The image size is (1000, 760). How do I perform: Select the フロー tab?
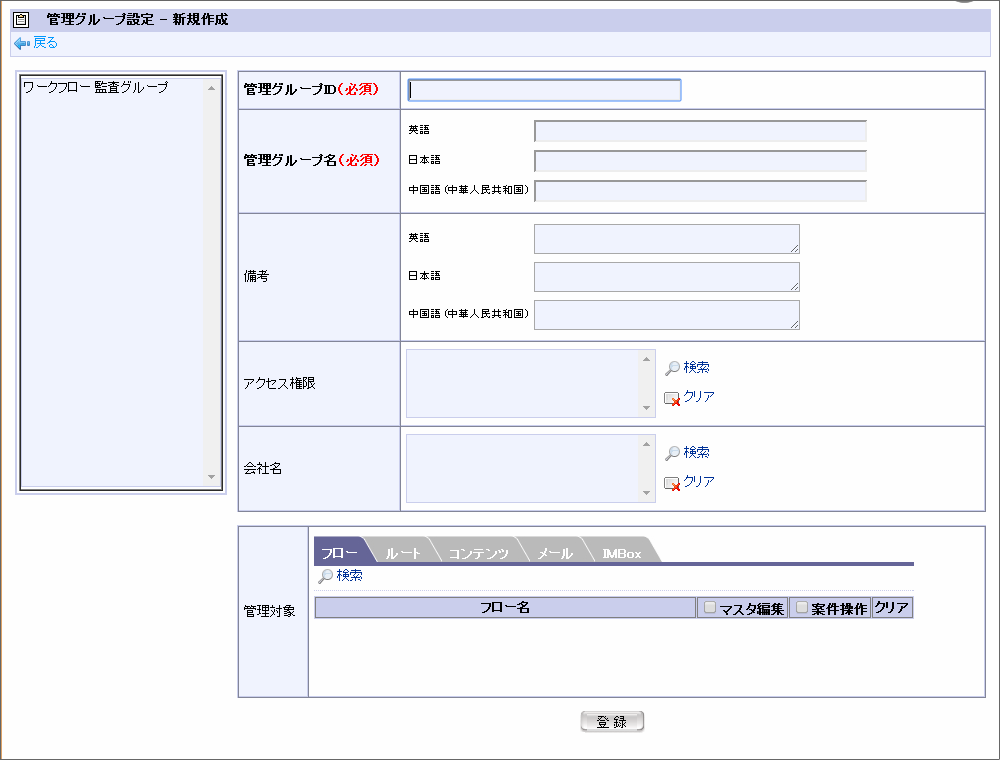point(339,552)
